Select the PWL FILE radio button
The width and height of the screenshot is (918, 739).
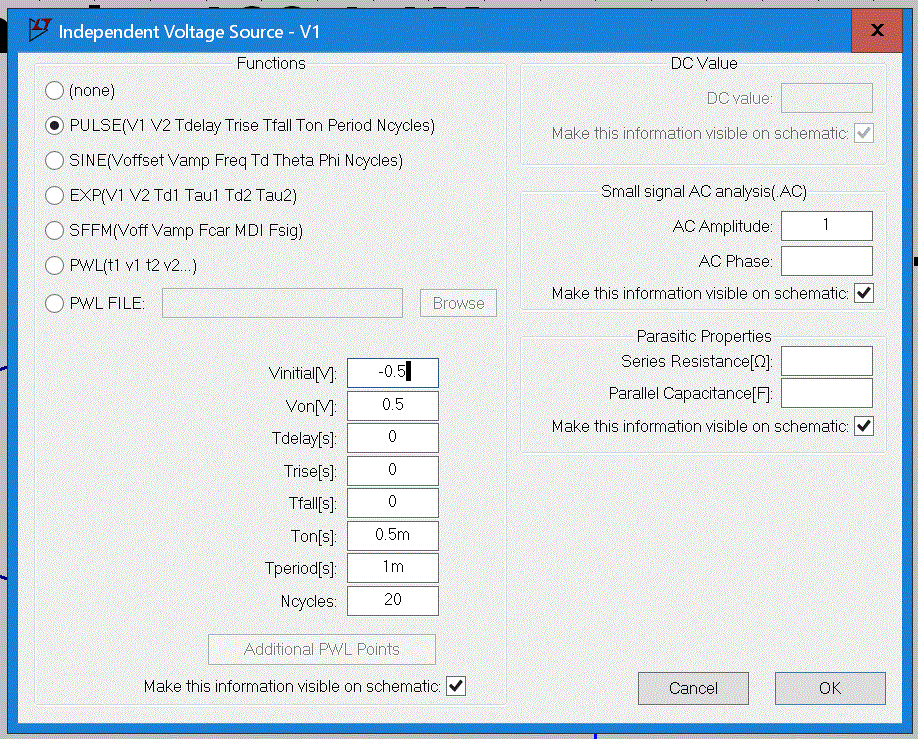click(54, 303)
